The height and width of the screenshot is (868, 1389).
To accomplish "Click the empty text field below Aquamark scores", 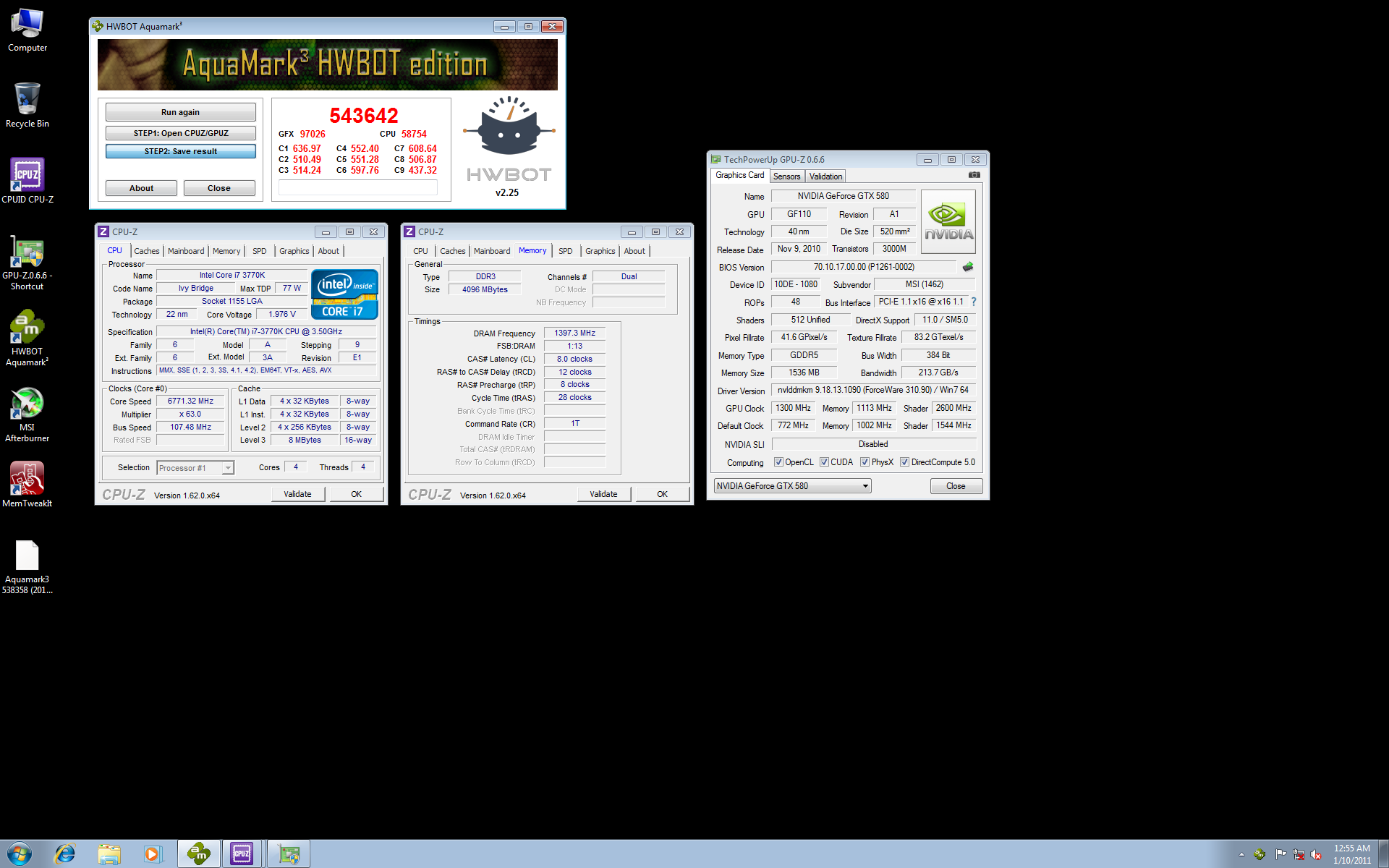I will 358,188.
